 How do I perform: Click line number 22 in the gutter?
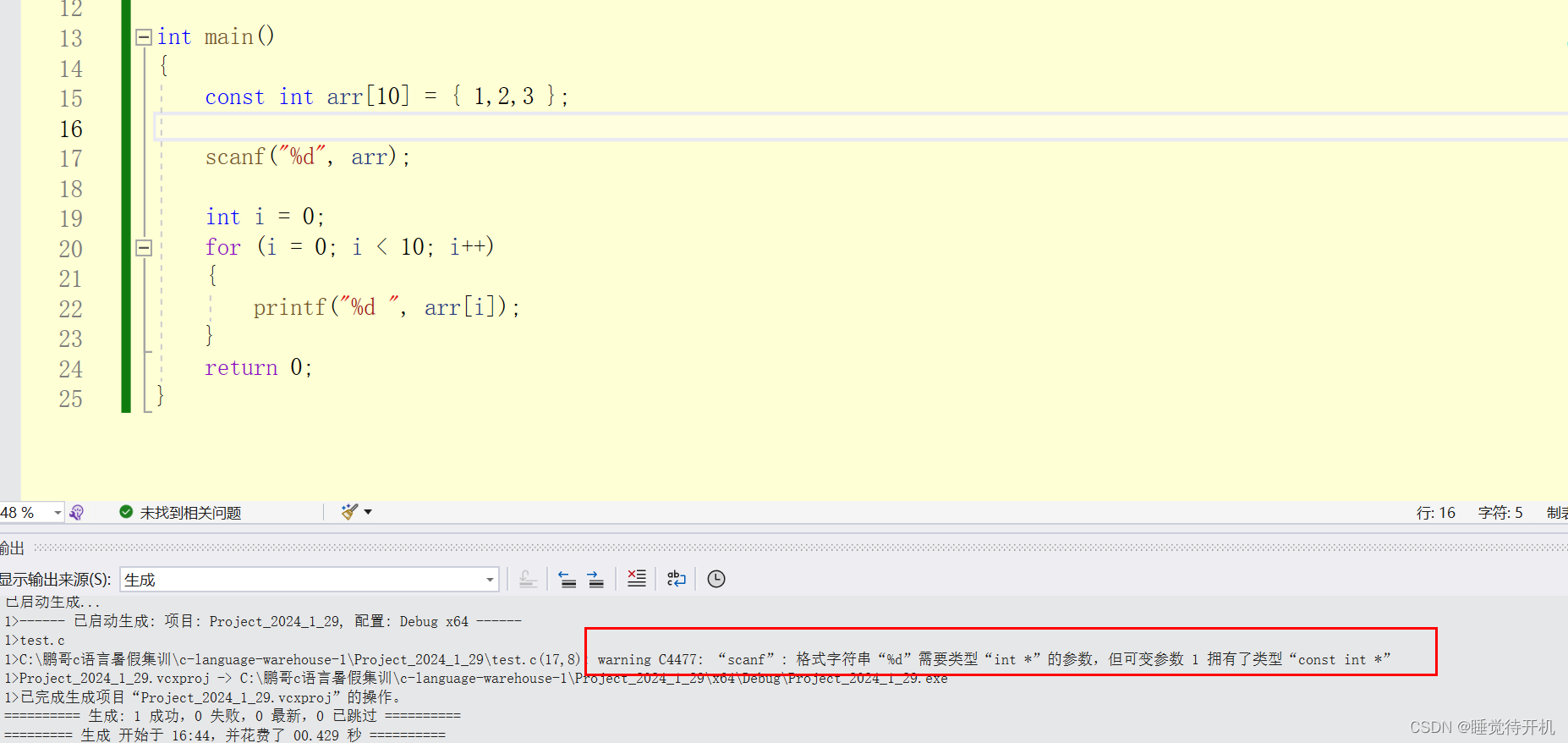pos(71,310)
